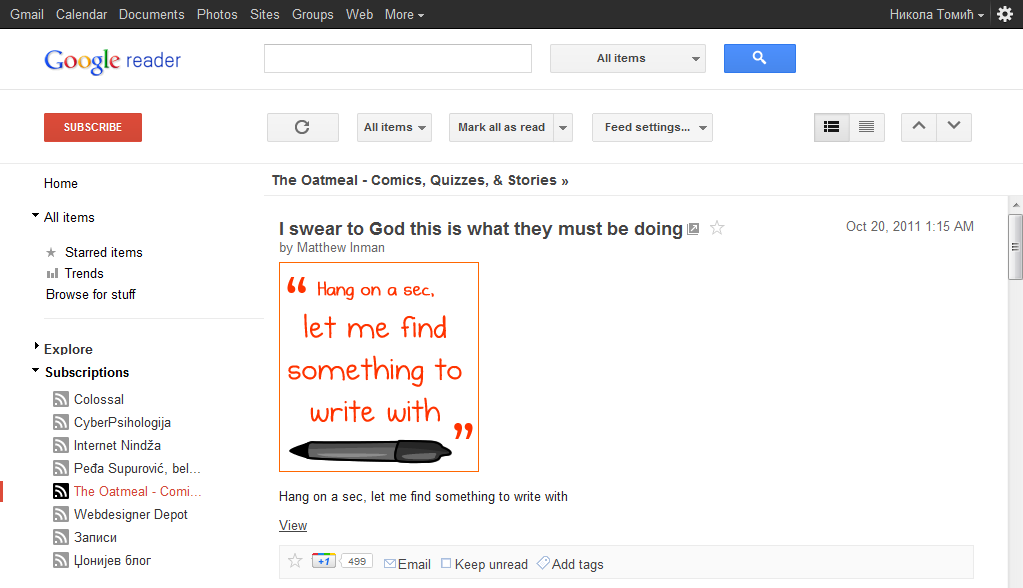Expand the Explore section
This screenshot has width=1023, height=588.
pos(37,346)
